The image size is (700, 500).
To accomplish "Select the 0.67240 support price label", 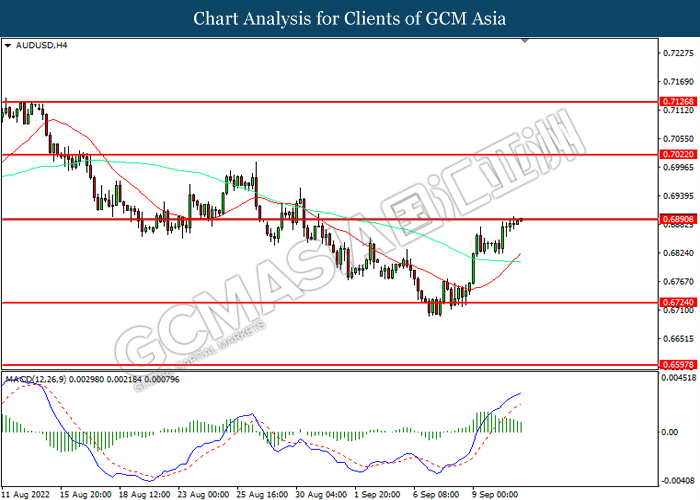I will coord(678,302).
